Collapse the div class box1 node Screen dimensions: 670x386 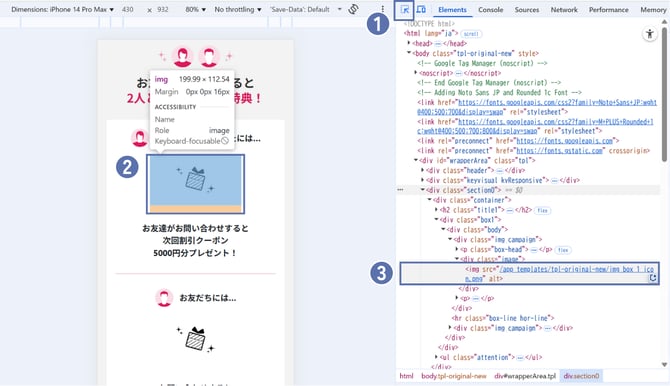click(436, 219)
